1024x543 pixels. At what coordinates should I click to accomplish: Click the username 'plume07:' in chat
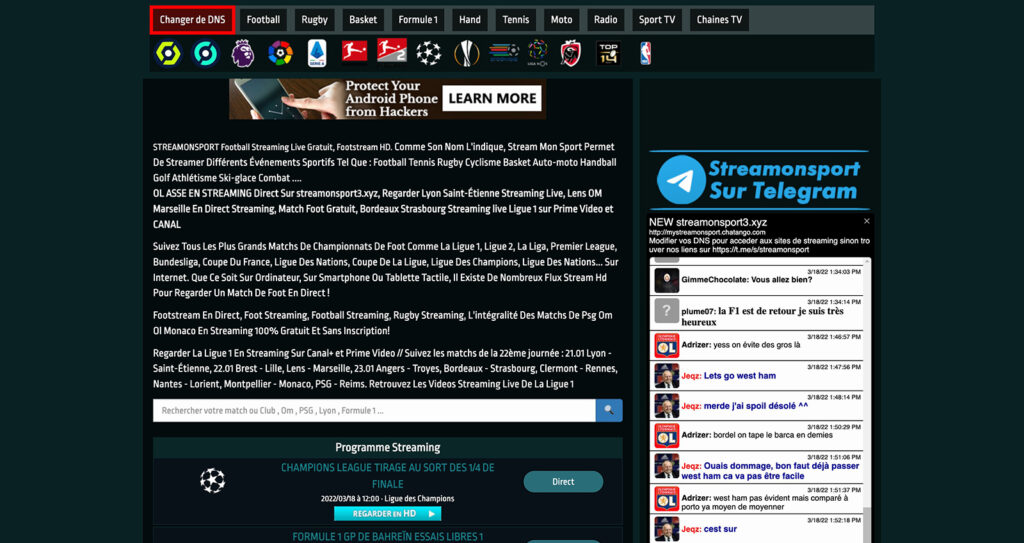pos(698,312)
